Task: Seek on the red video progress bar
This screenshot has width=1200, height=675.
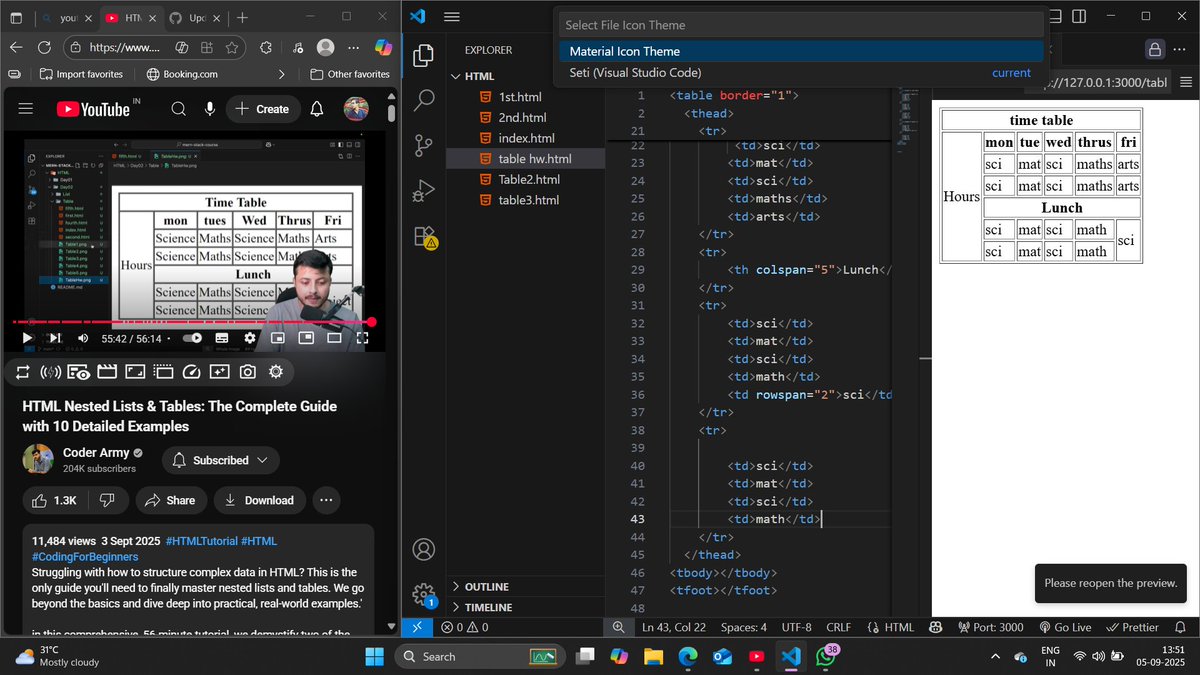Action: pos(192,322)
